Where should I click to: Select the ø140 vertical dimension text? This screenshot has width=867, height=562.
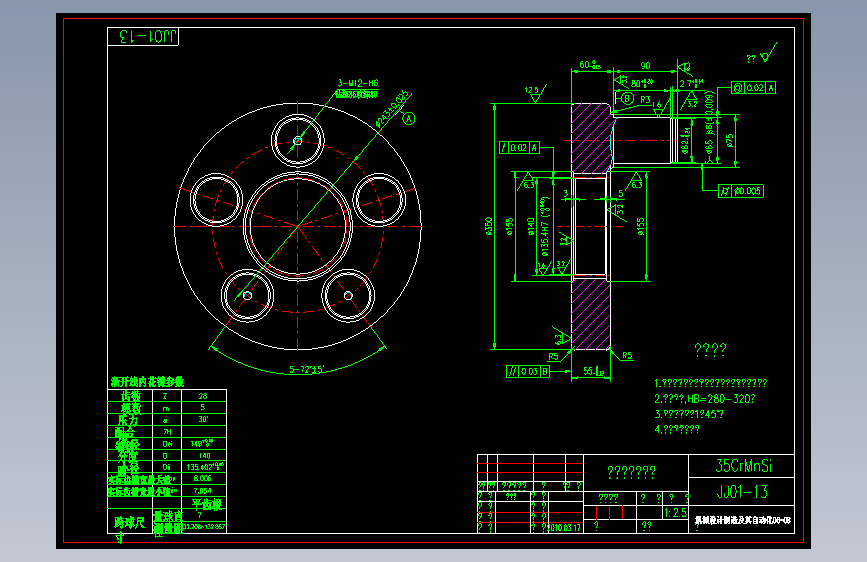coord(531,226)
